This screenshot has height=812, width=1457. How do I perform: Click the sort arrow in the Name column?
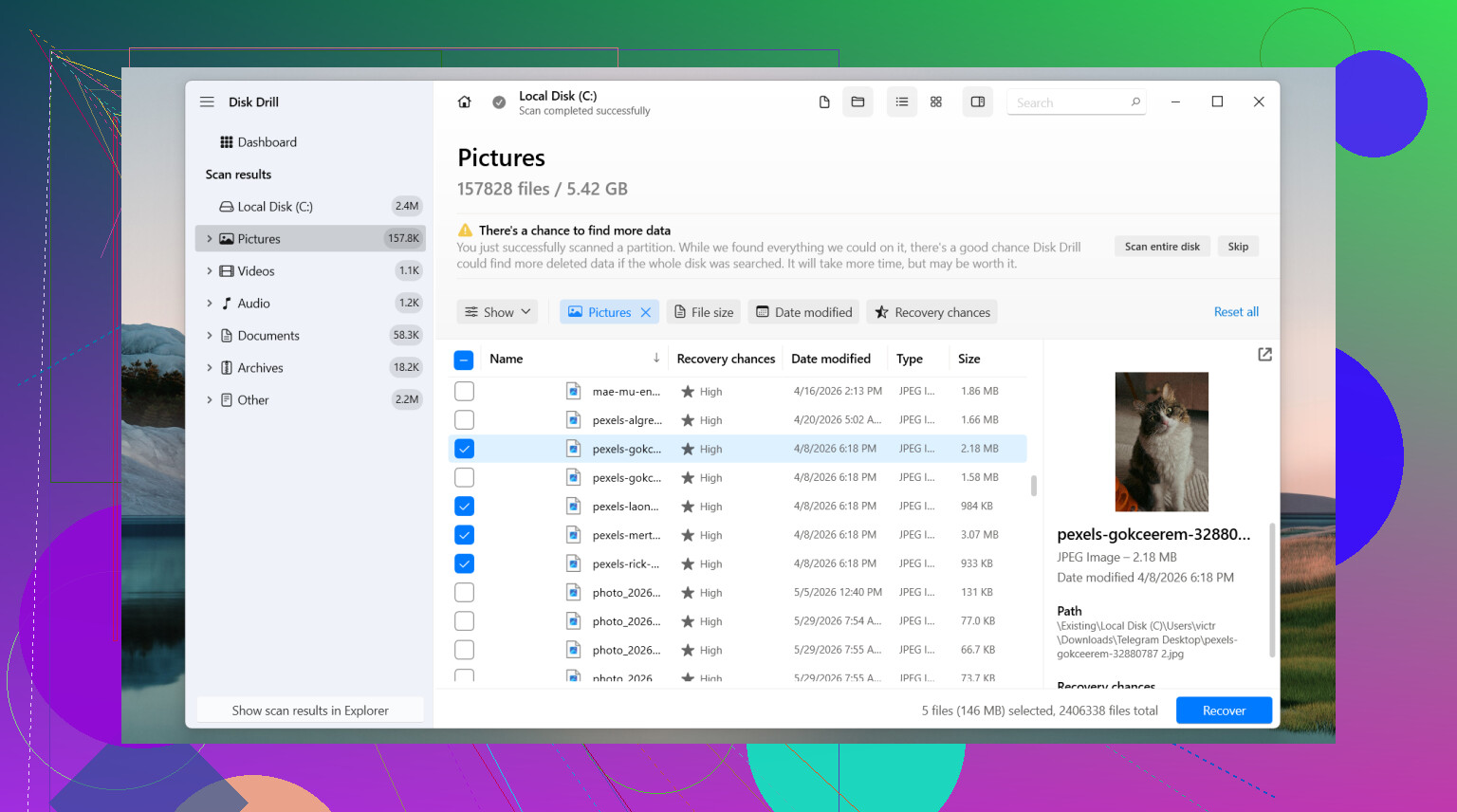[x=656, y=359]
